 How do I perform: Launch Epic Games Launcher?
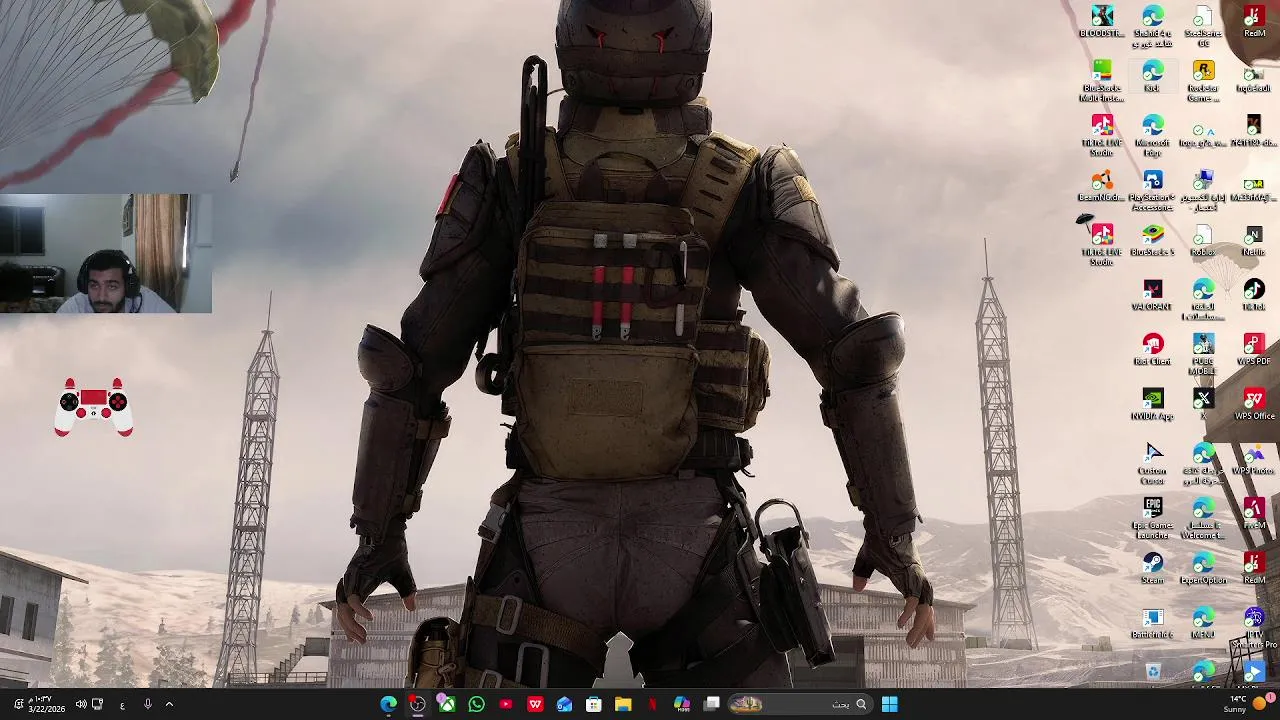click(1152, 518)
